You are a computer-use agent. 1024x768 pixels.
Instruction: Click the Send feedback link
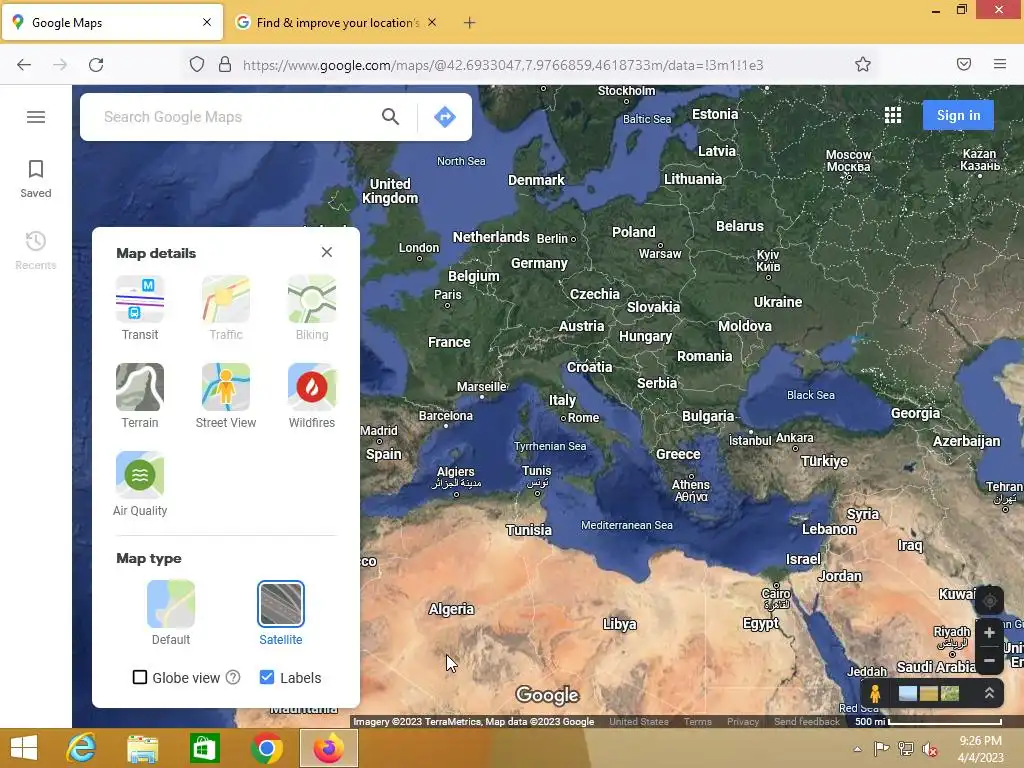coord(807,722)
